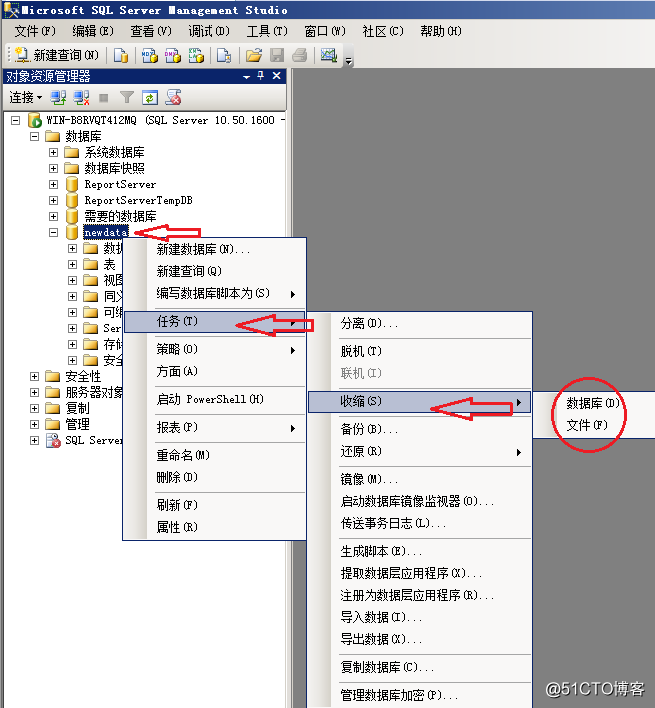Select the ReportServer database in the tree
655x708 pixels.
pyautogui.click(x=120, y=185)
